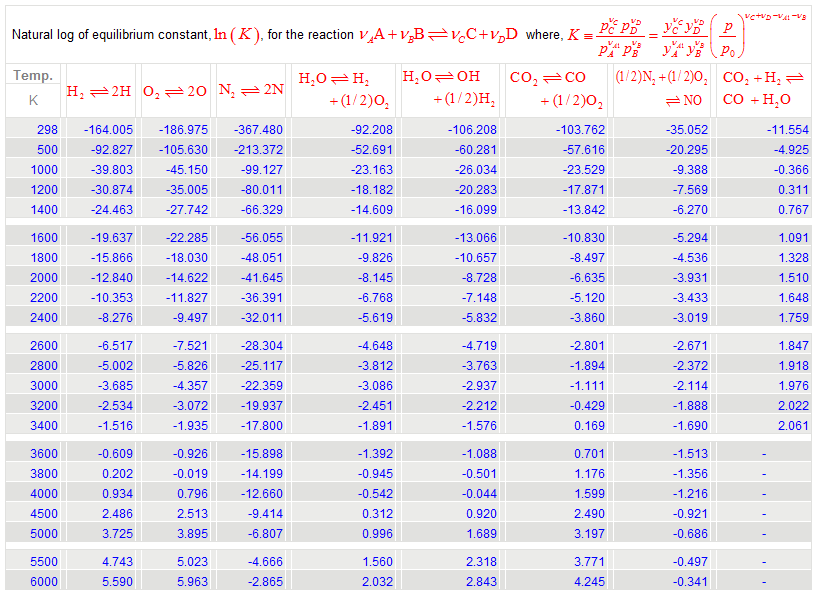Select the 2000 temperature cell
This screenshot has width=817, height=595.
click(44, 278)
